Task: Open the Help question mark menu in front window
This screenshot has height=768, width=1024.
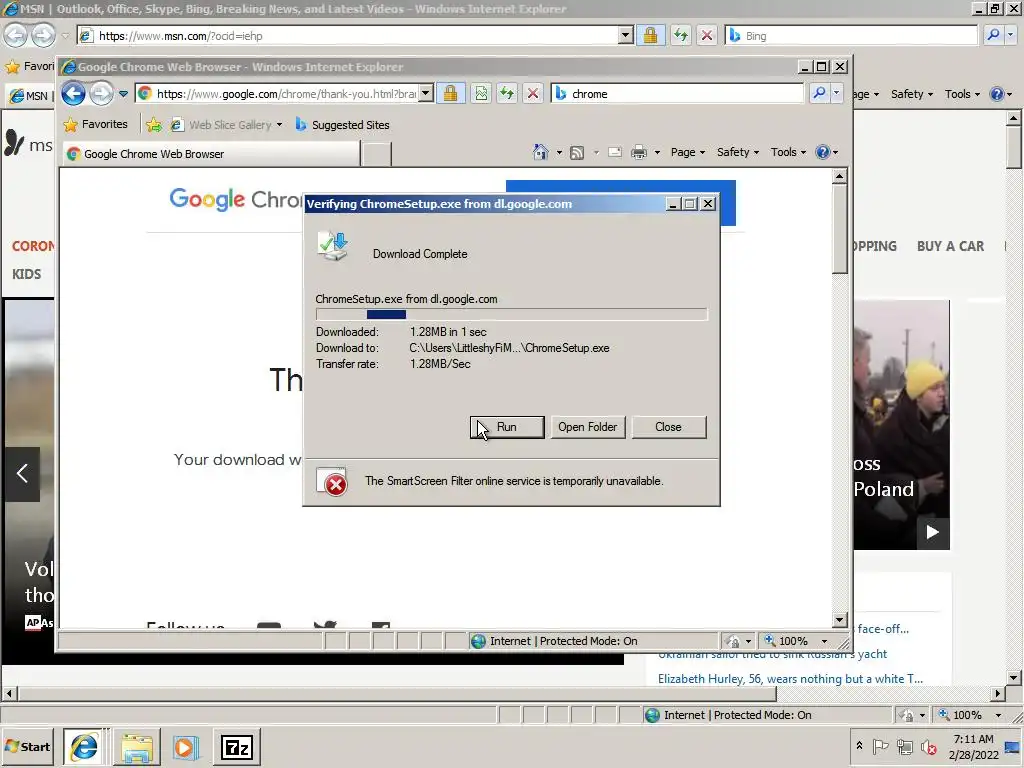Action: 827,152
